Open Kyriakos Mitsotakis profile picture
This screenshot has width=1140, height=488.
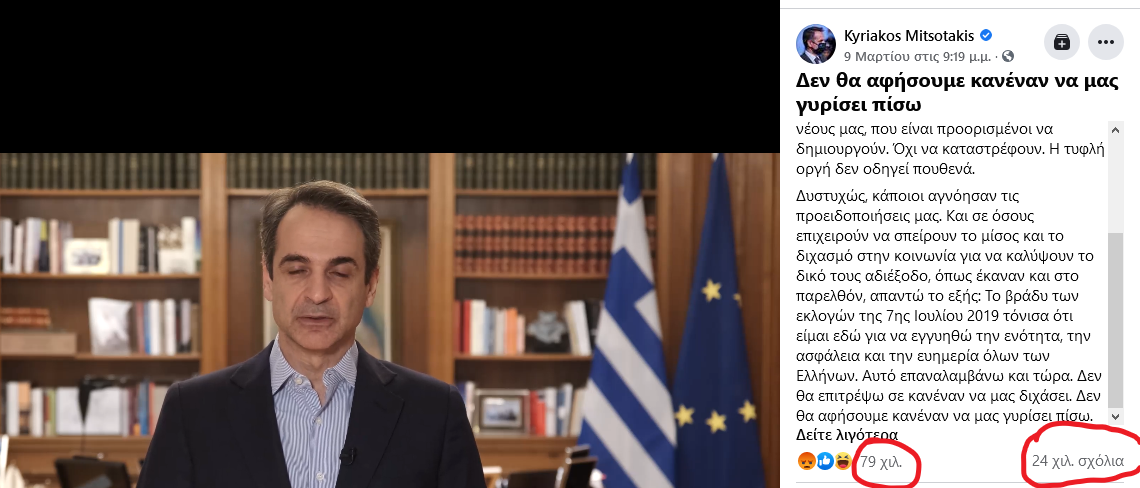click(x=816, y=44)
